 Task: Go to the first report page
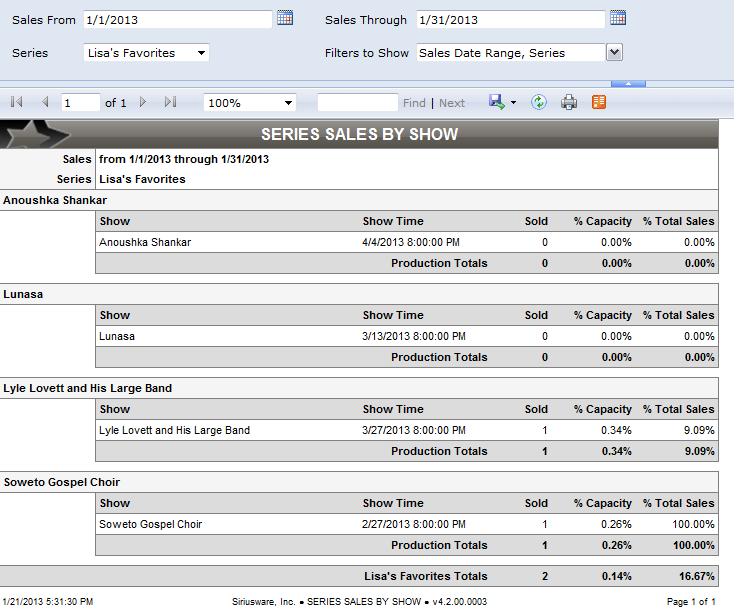[16, 102]
